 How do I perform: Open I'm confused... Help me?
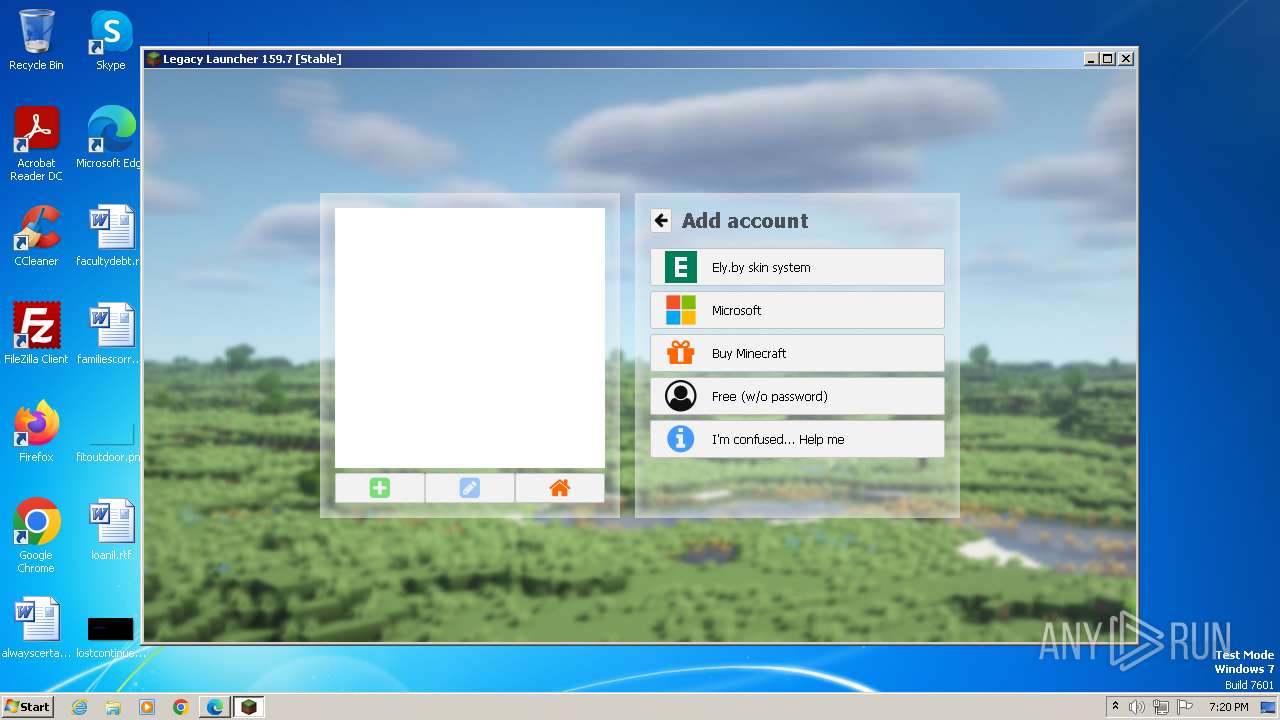(x=797, y=439)
